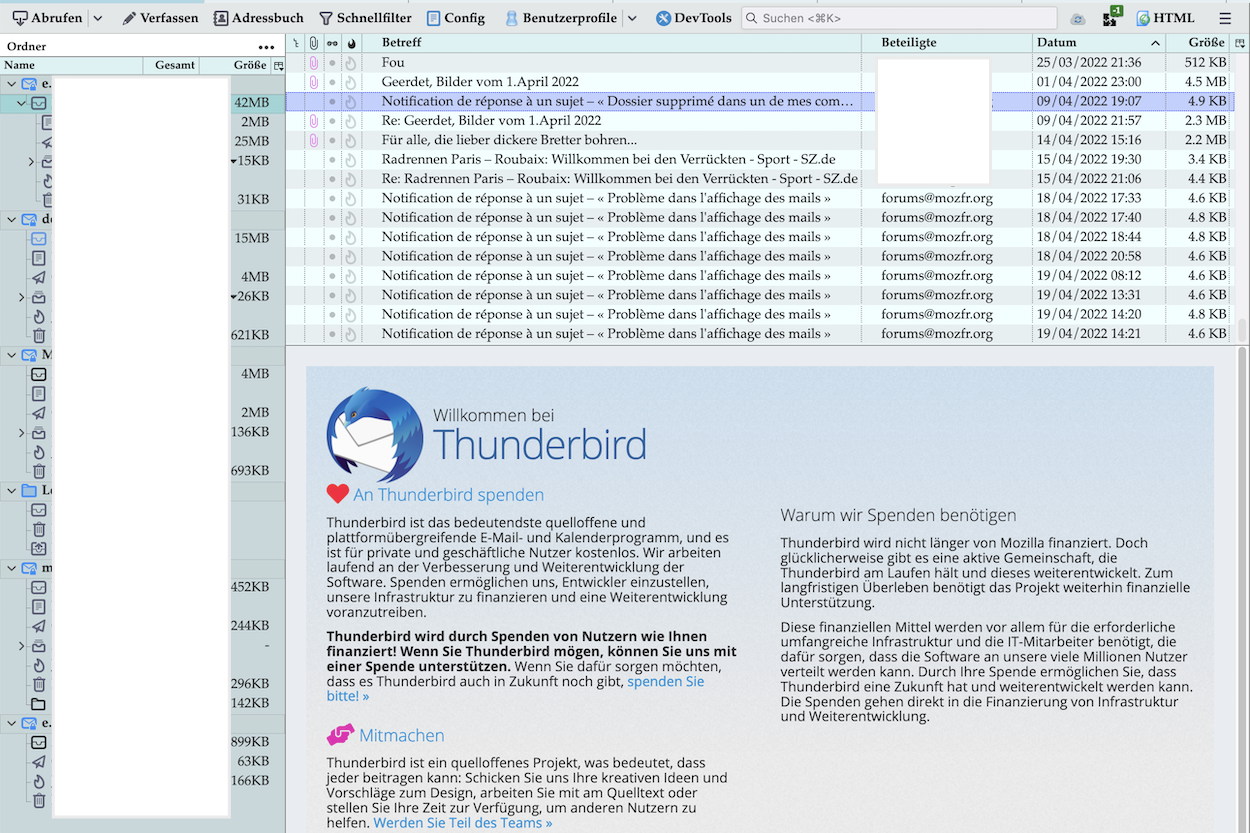This screenshot has width=1250, height=833.
Task: Open the Benutzerprofile dropdown arrow
Action: 632,18
